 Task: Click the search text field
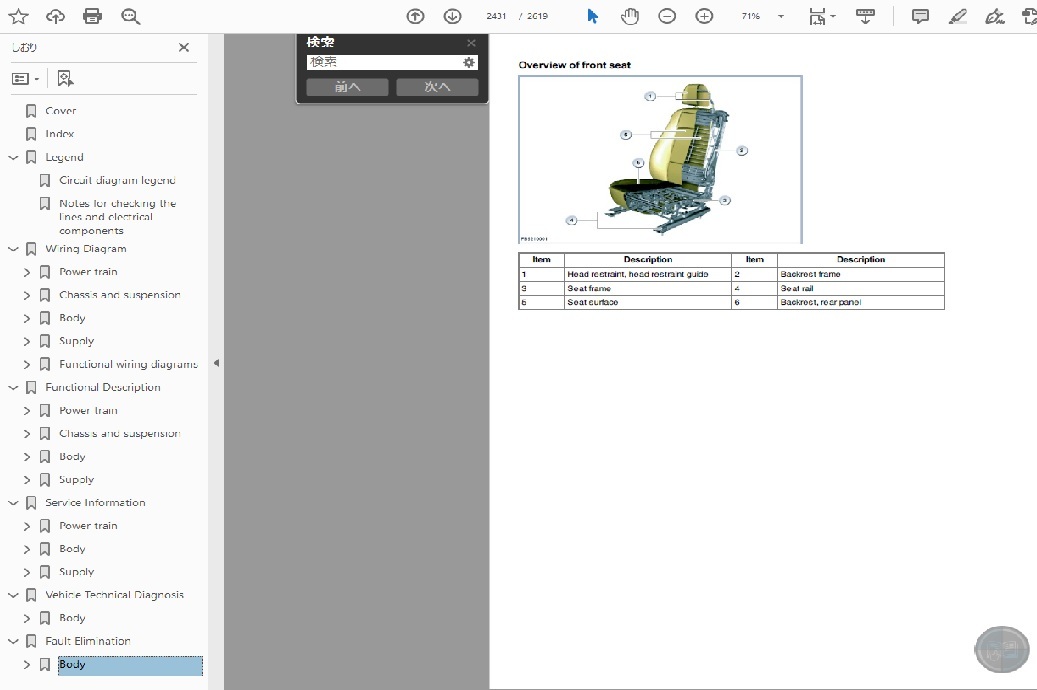click(x=384, y=62)
